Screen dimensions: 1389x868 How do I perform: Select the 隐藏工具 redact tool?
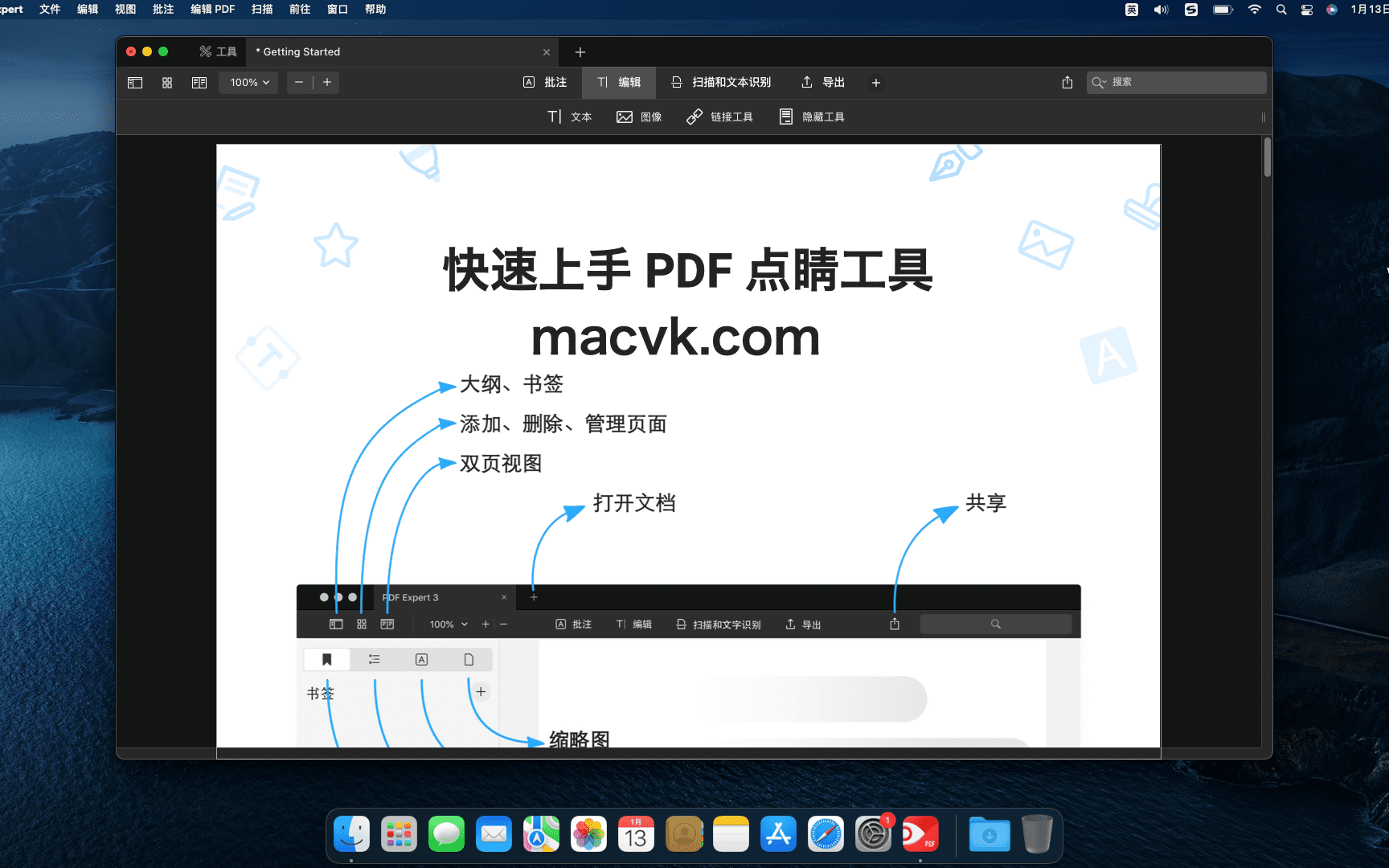[x=812, y=117]
